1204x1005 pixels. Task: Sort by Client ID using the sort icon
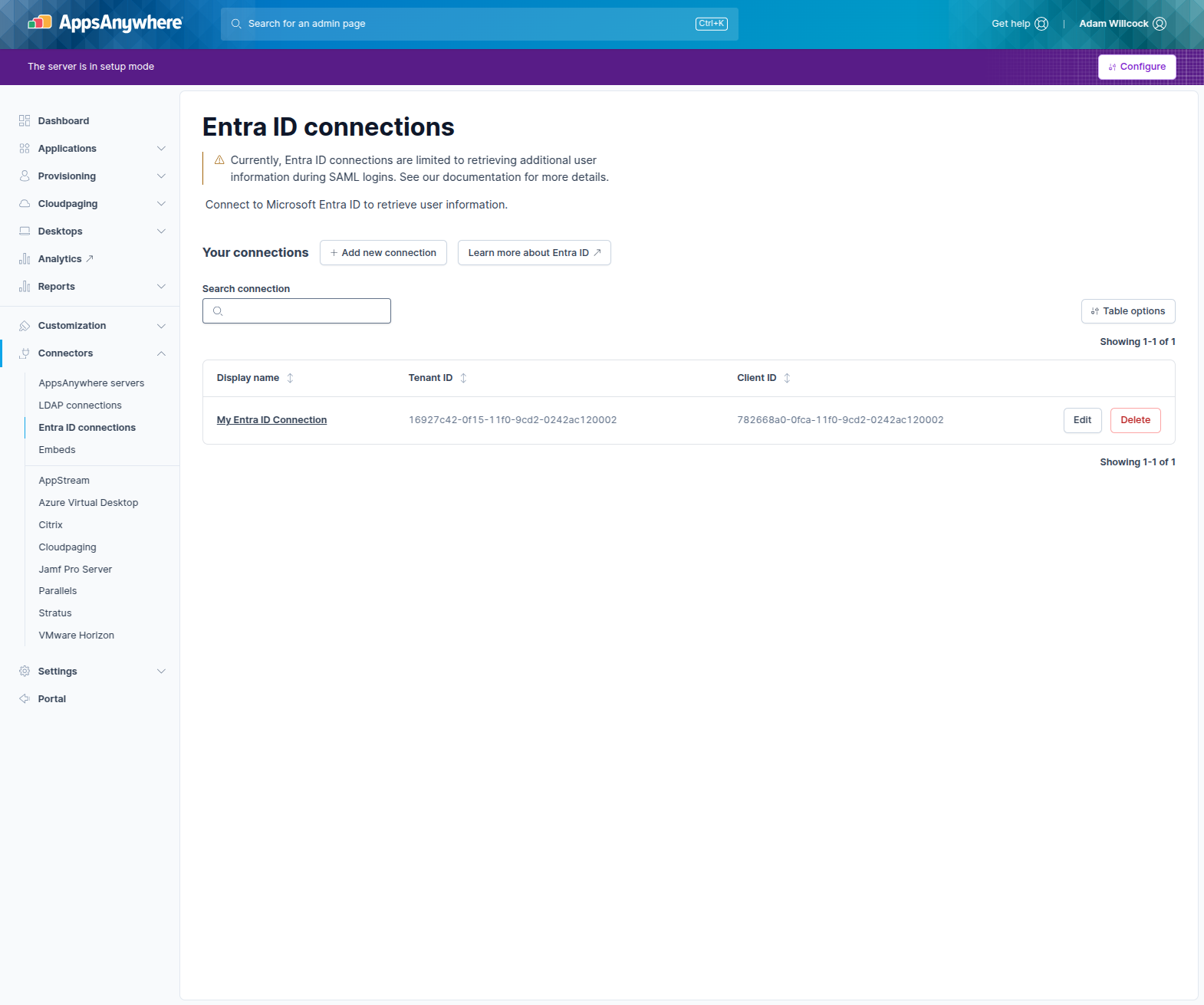pyautogui.click(x=787, y=378)
